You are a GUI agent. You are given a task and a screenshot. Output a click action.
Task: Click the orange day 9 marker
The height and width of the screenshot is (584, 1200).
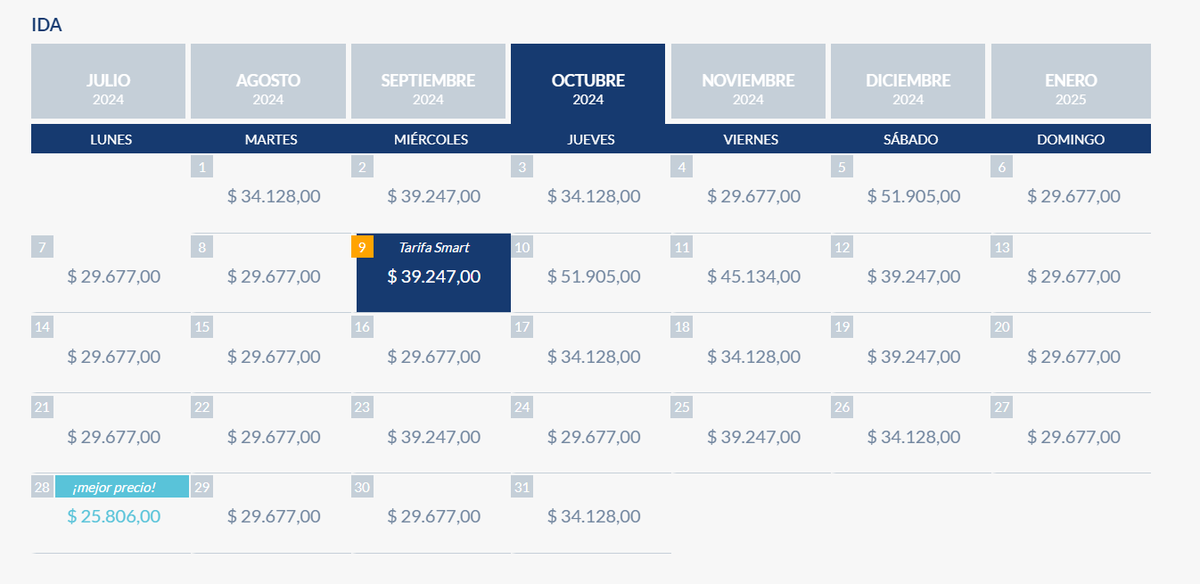(x=362, y=247)
